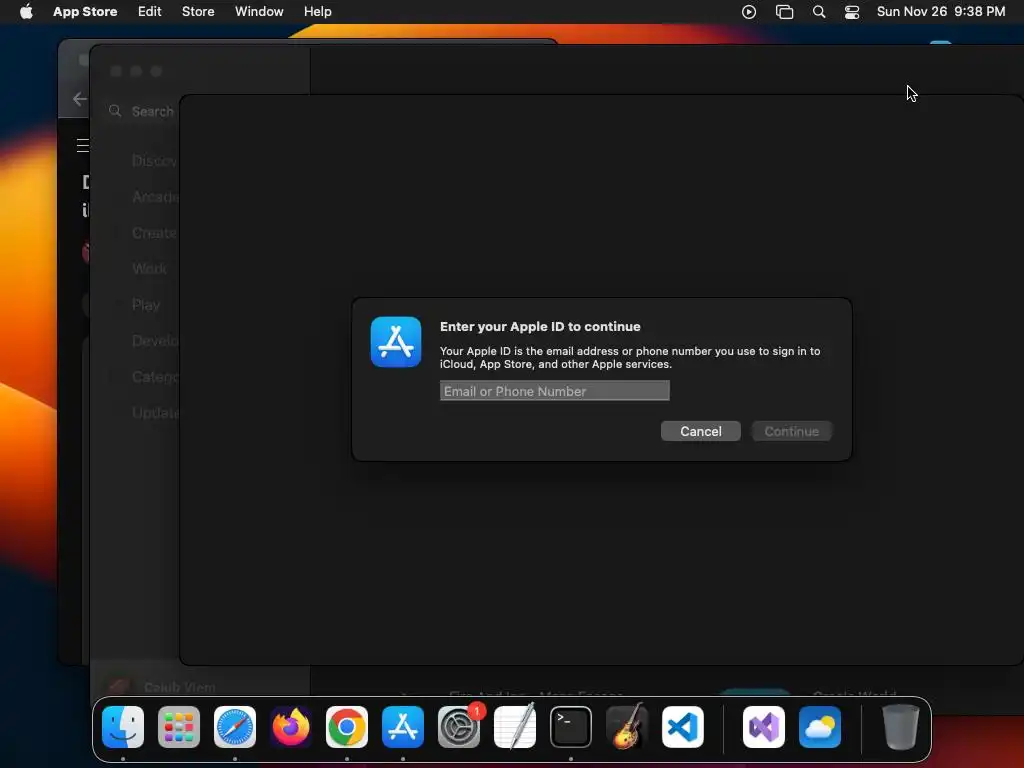
Task: Select Play in App Store sidebar
Action: [146, 304]
